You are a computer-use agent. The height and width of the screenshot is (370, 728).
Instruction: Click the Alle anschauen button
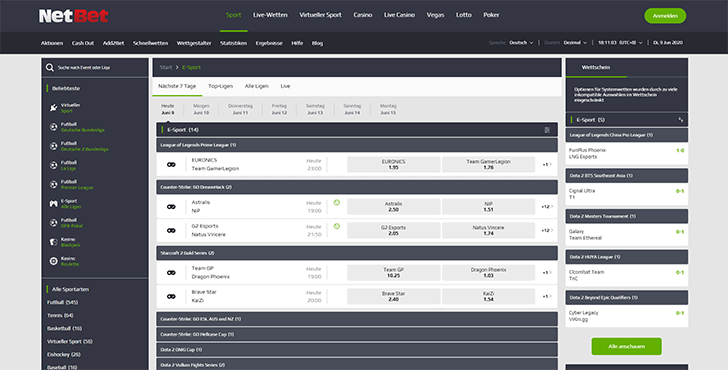(626, 346)
